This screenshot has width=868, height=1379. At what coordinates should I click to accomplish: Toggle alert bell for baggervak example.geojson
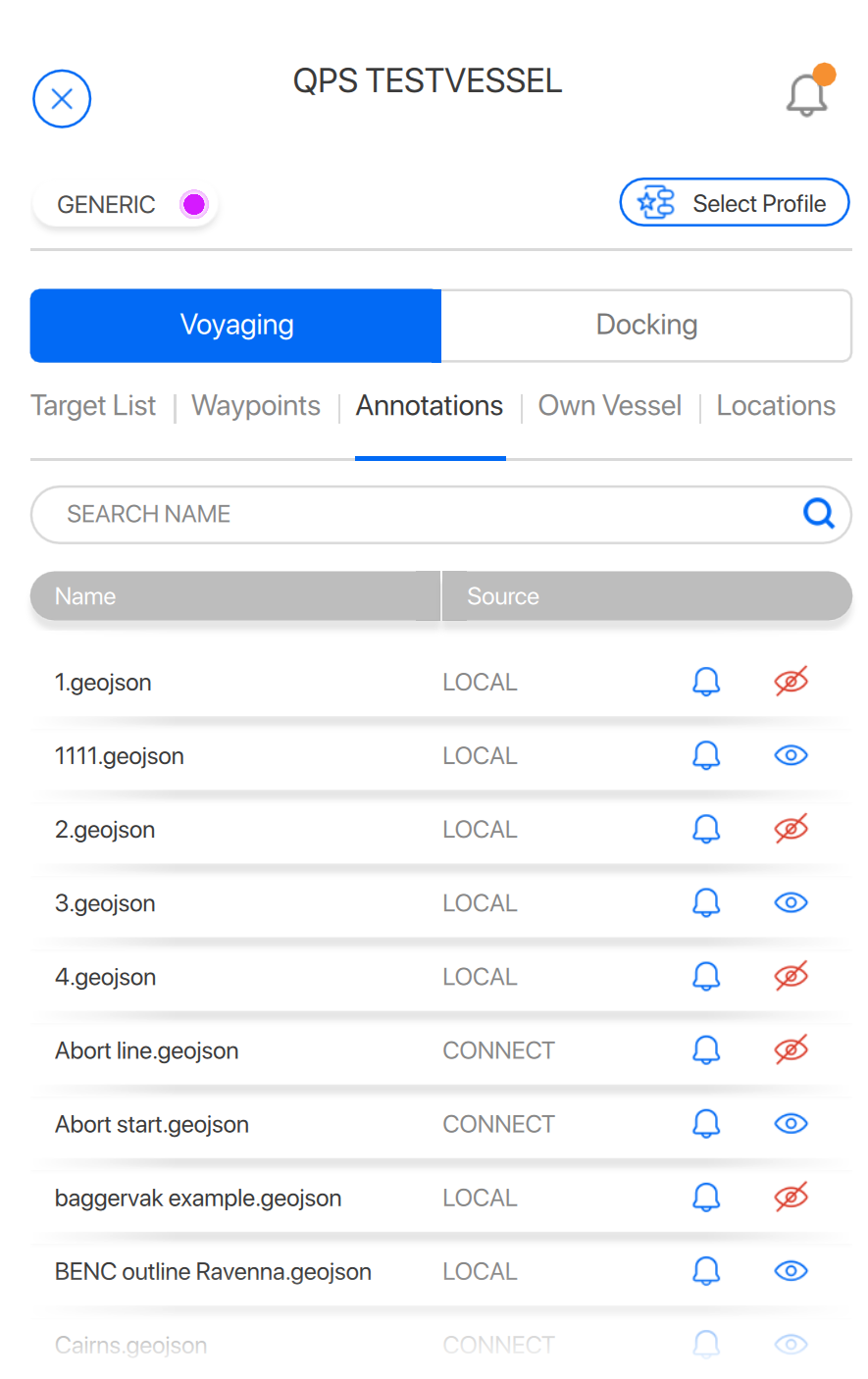706,1198
